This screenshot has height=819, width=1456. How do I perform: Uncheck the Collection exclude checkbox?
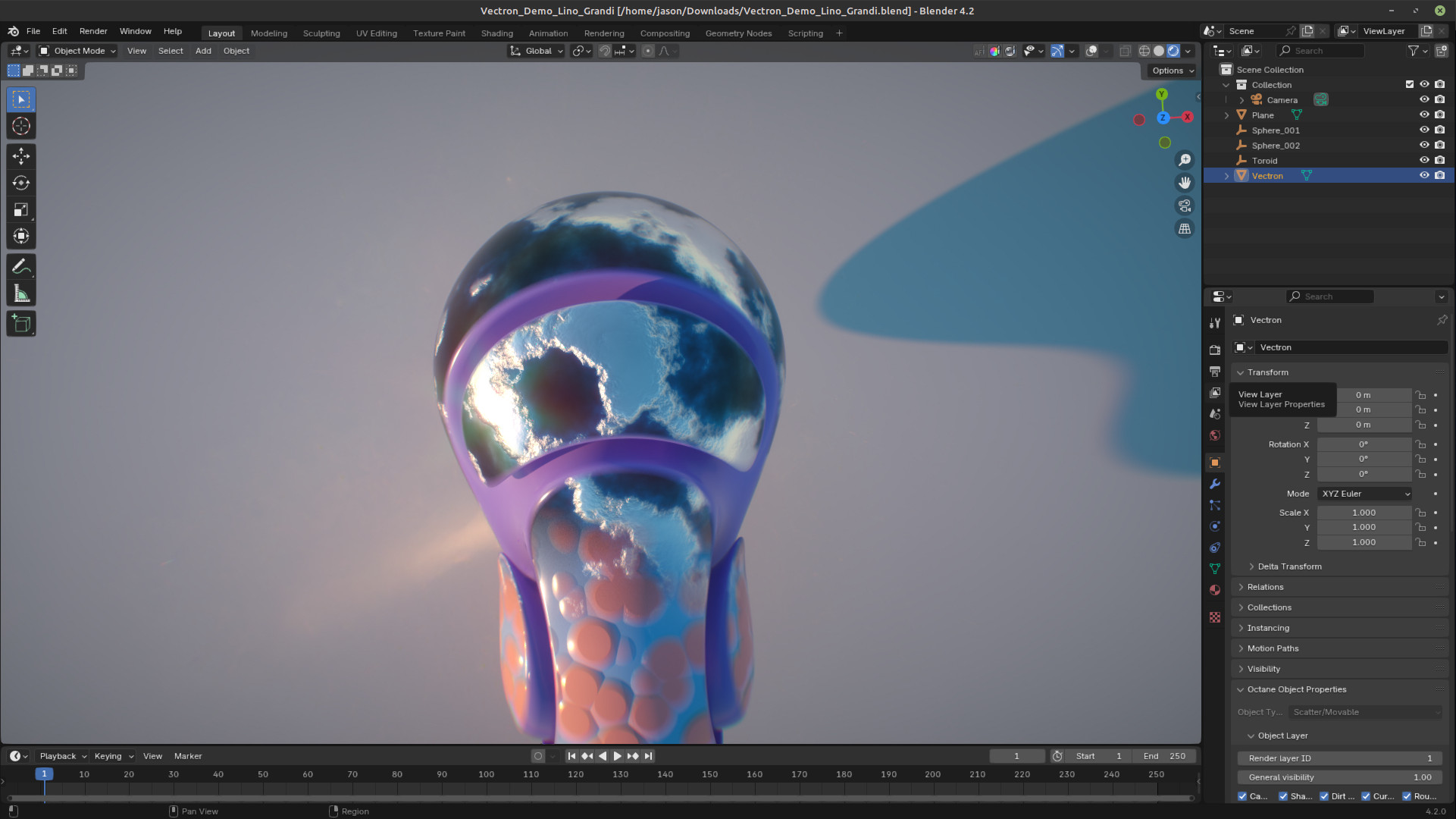(x=1409, y=84)
